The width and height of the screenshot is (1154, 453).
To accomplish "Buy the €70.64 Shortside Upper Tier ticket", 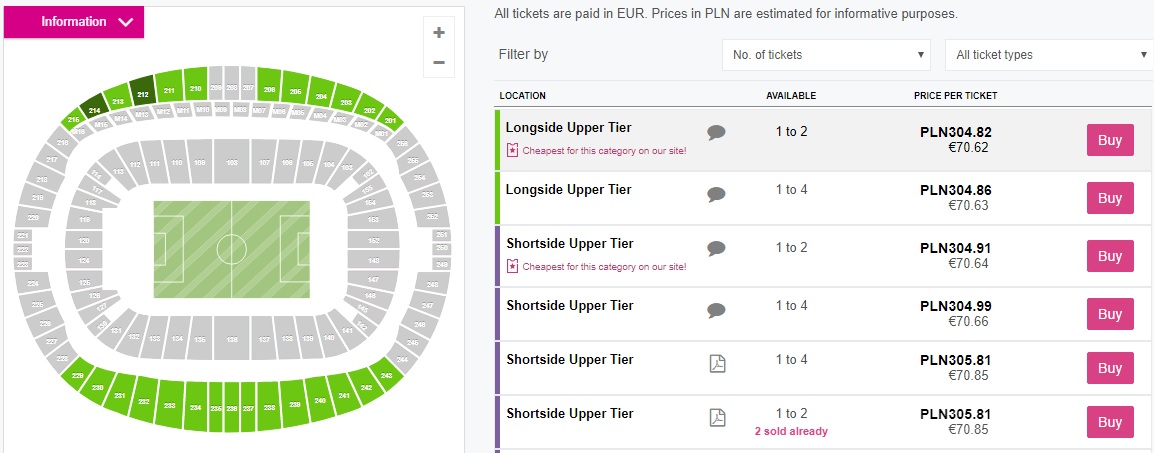I will click(x=1110, y=256).
